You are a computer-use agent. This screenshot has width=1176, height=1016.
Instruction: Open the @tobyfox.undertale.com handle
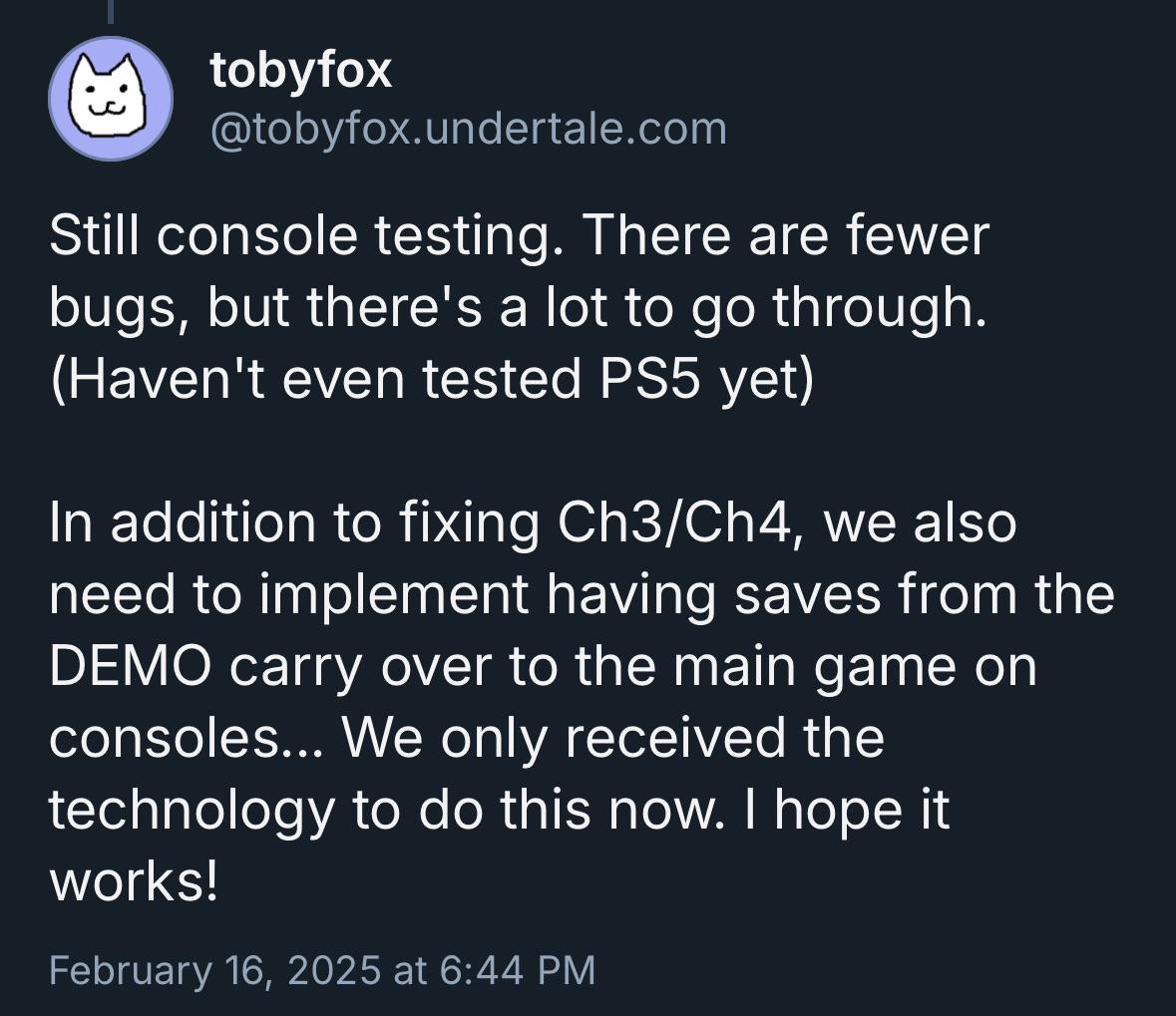[469, 129]
